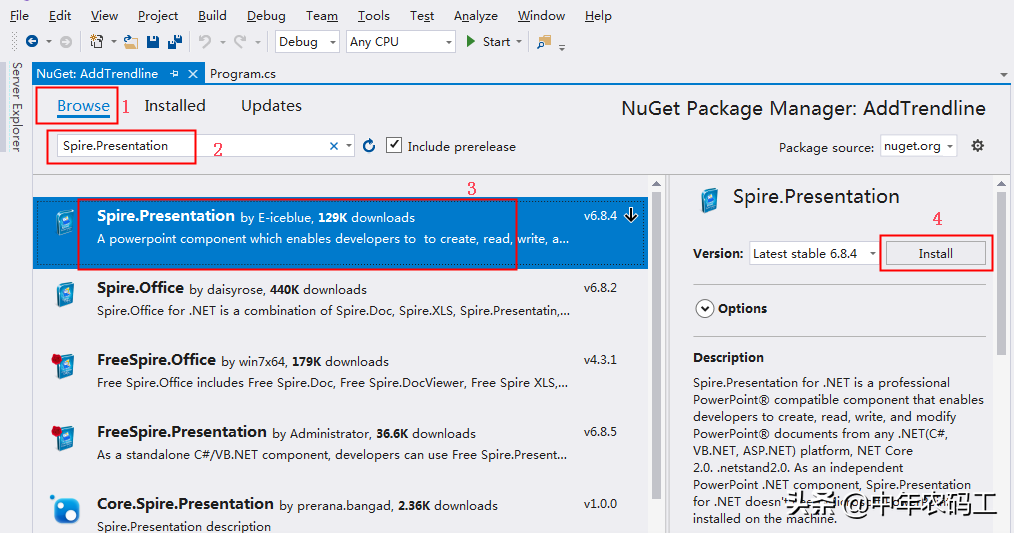Open the File menu

click(19, 16)
